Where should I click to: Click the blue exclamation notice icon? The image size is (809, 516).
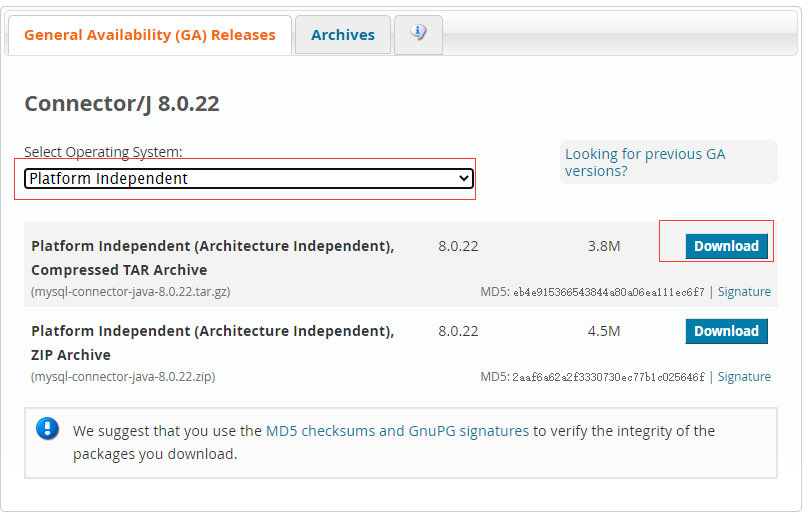point(47,429)
